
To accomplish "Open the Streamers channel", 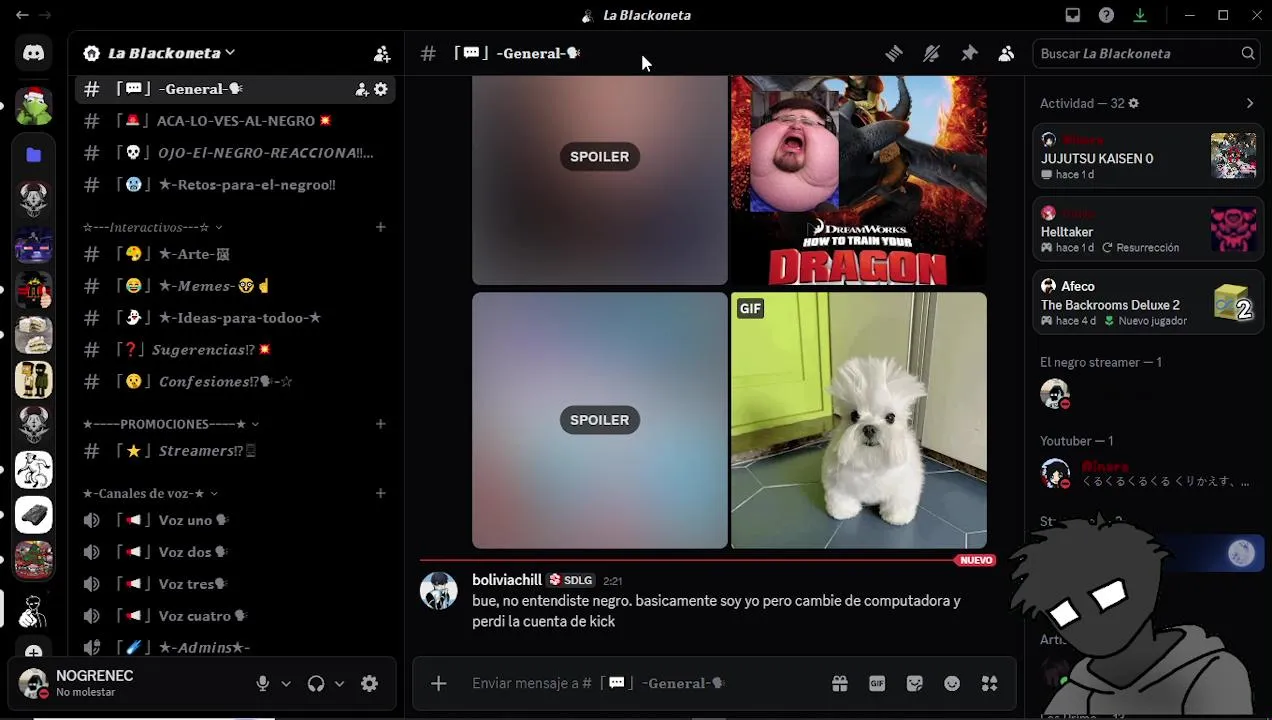I will pos(235,451).
